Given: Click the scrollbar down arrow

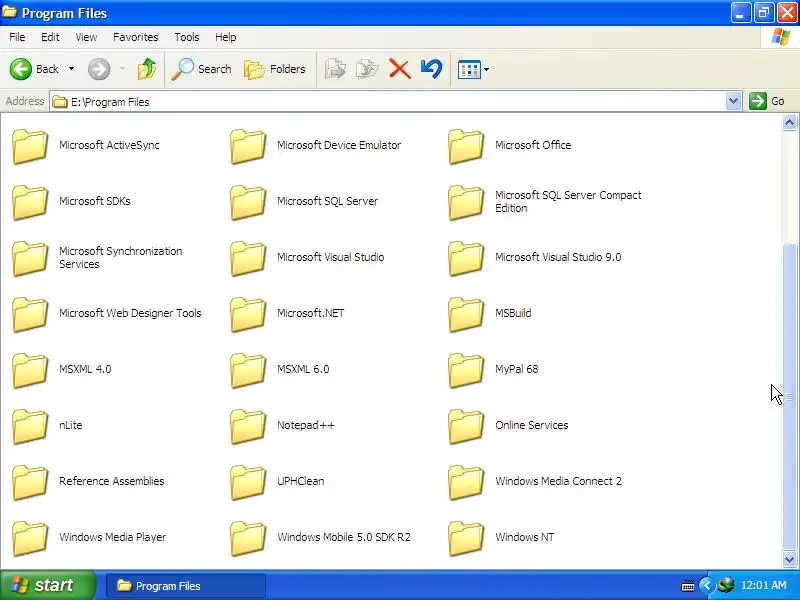Looking at the screenshot, I should pos(789,560).
